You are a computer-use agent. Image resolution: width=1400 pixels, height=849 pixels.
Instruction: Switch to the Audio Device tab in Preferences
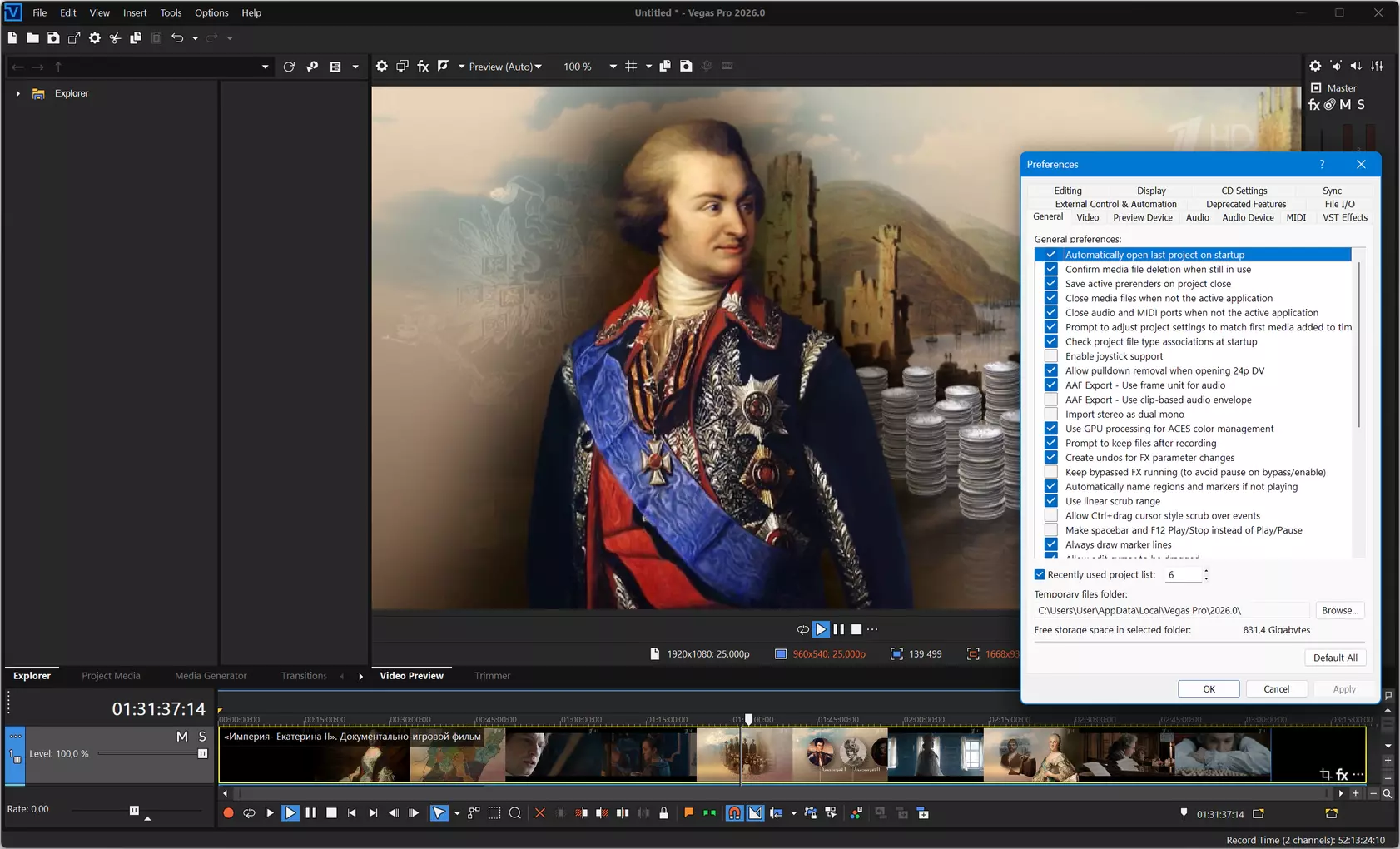1248,217
